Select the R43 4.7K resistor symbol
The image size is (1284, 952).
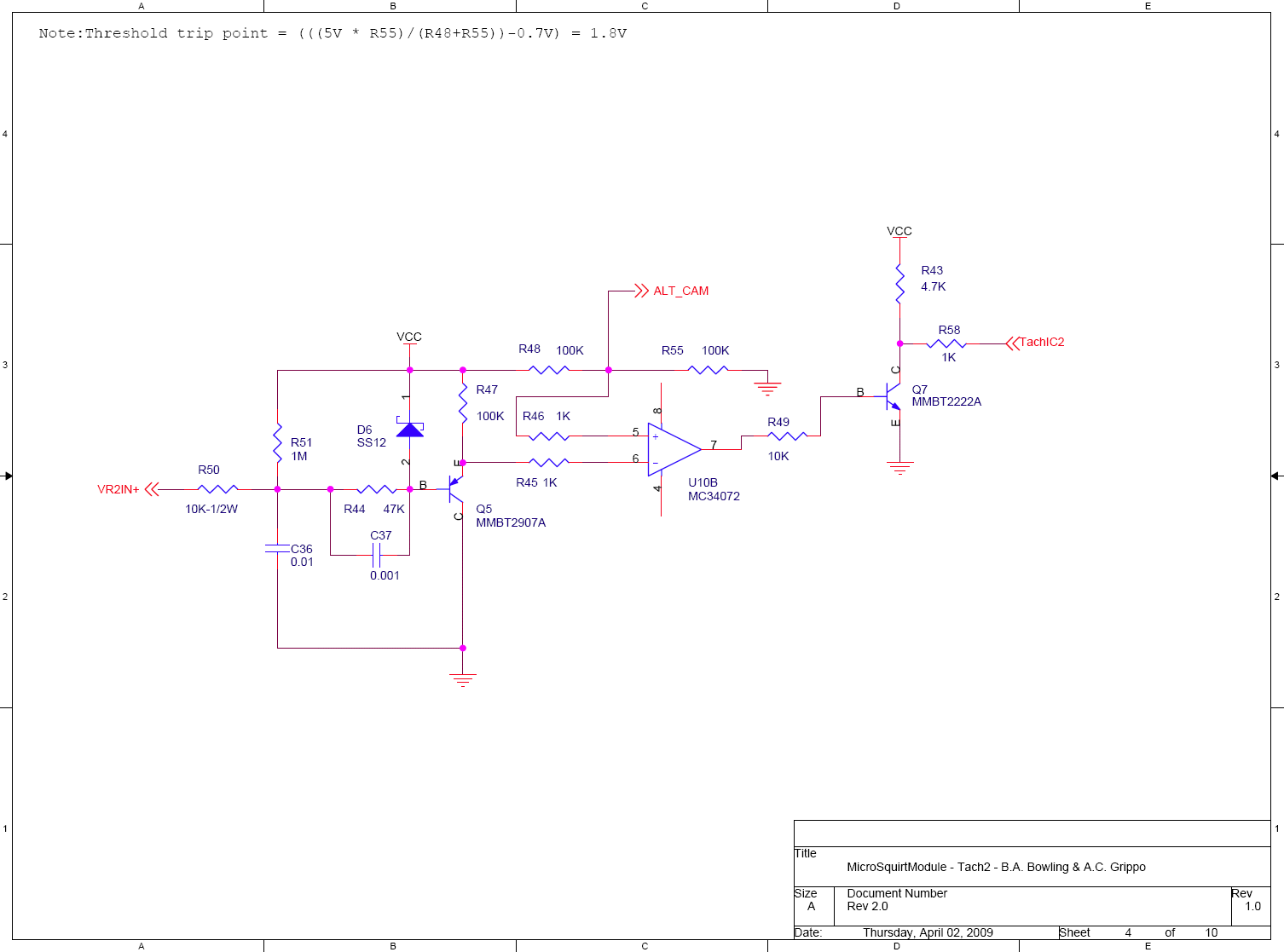tap(899, 284)
